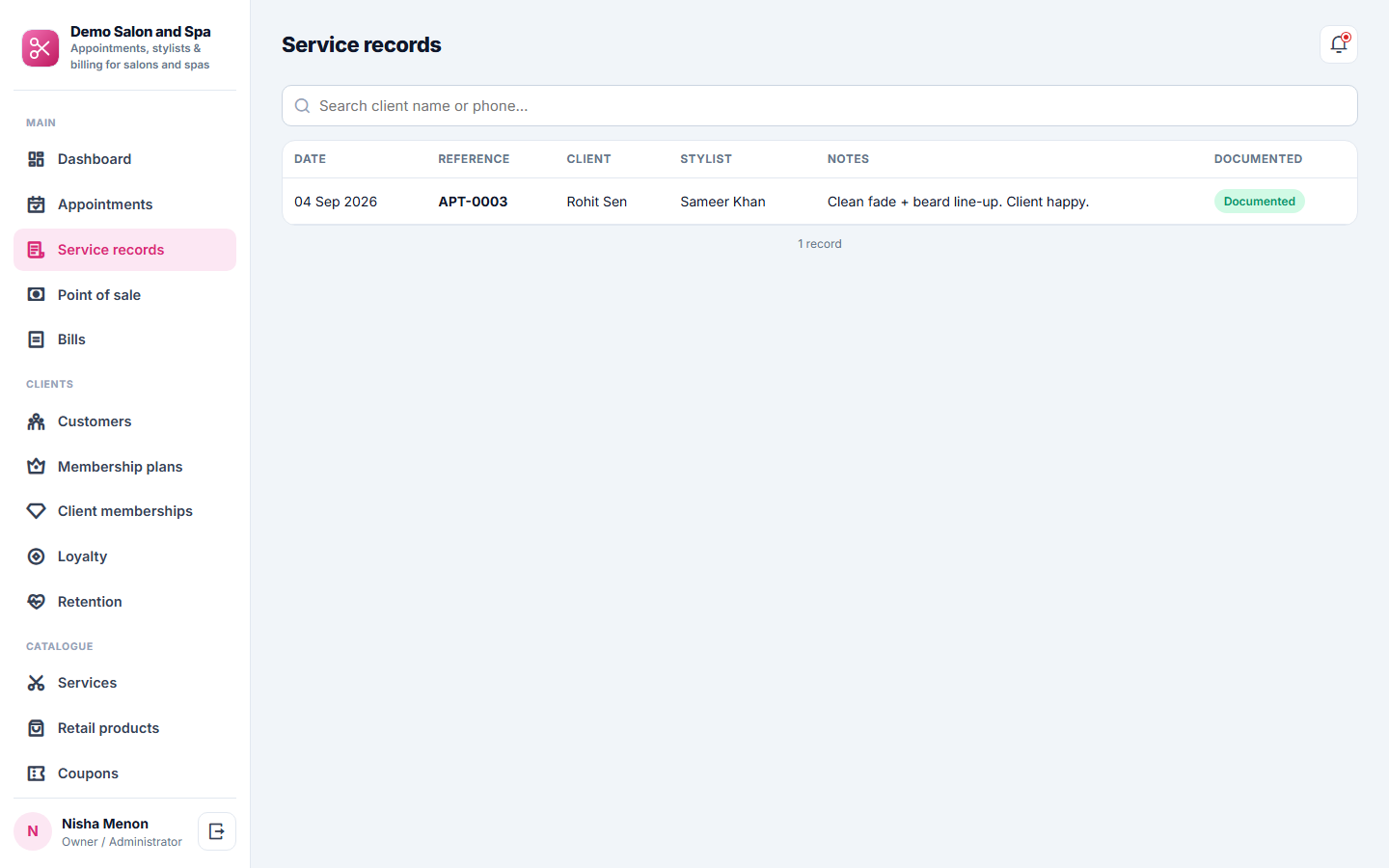Focus the client name search field
This screenshot has height=868, width=1389.
click(820, 106)
